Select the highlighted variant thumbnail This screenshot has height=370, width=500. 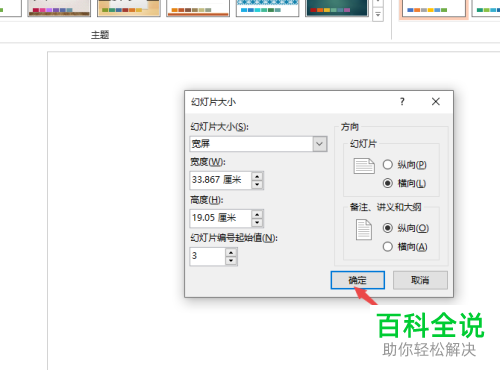(x=434, y=8)
